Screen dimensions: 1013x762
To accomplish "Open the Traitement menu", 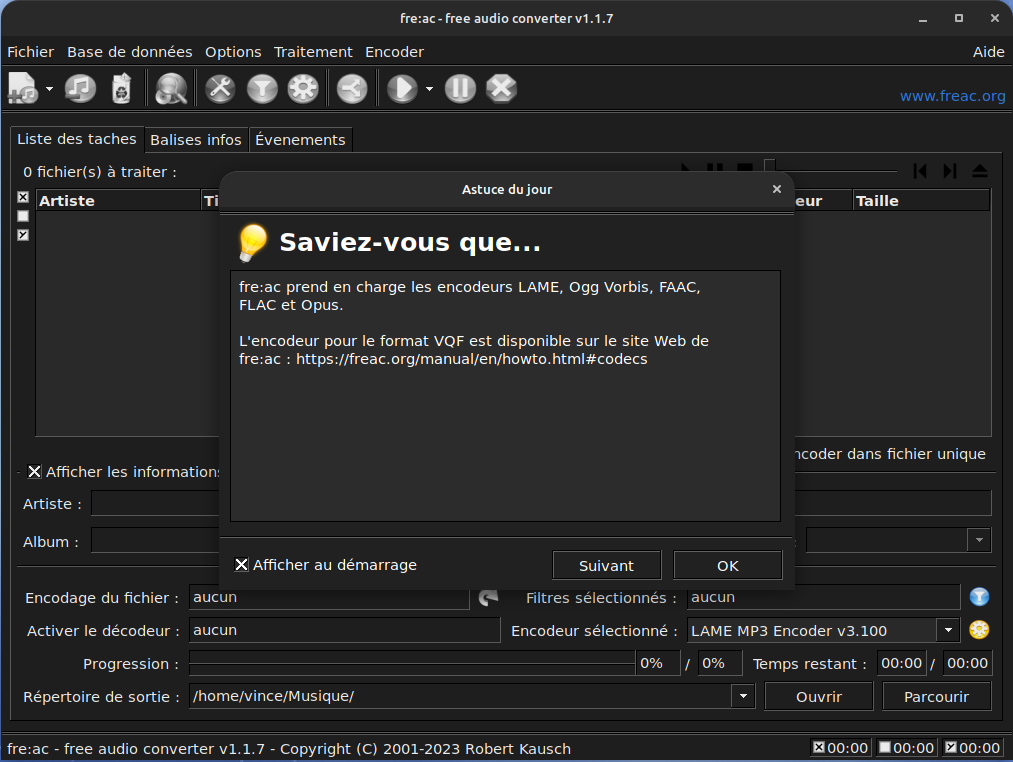I will (313, 52).
